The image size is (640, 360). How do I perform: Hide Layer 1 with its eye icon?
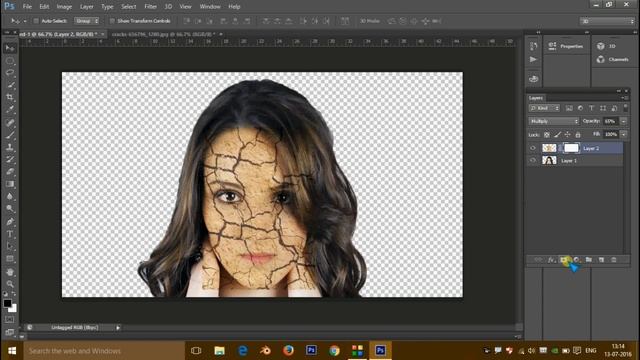click(x=533, y=160)
